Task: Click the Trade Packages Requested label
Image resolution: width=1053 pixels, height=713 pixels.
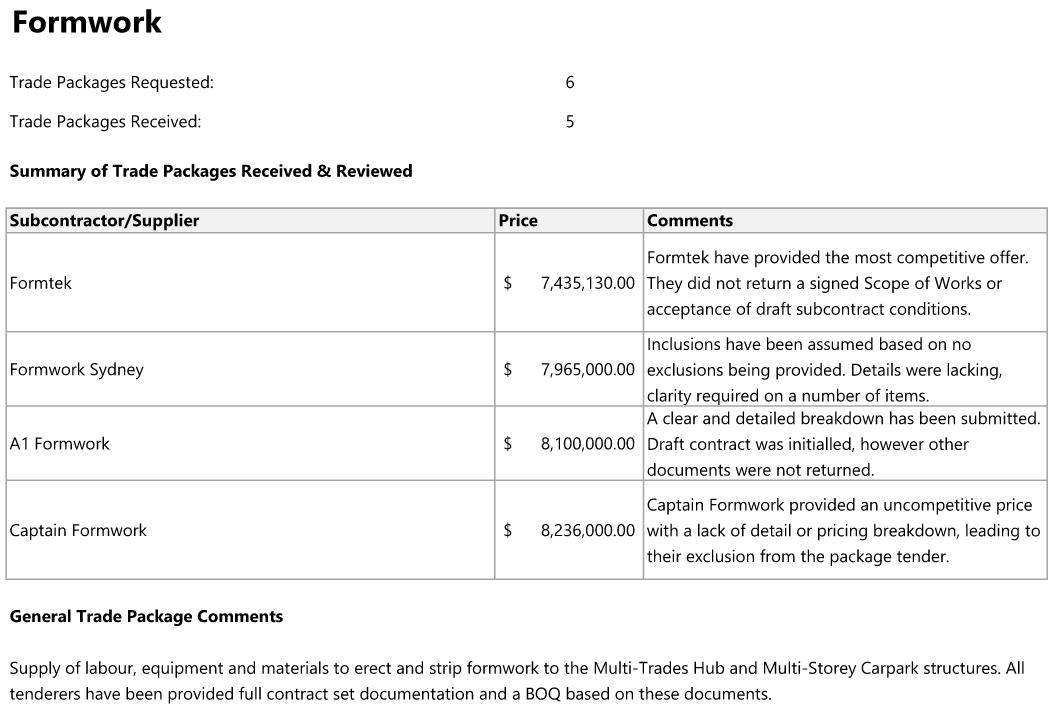Action: coord(112,83)
